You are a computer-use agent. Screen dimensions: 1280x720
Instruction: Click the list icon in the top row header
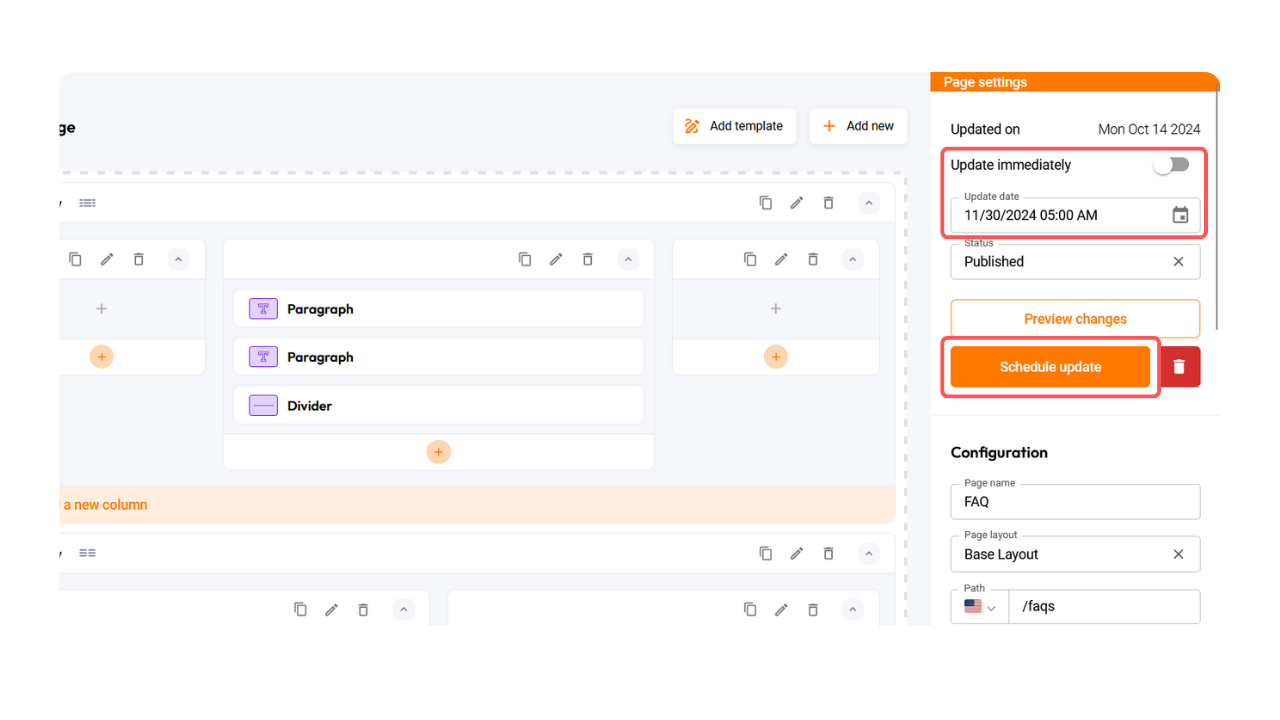pos(88,203)
